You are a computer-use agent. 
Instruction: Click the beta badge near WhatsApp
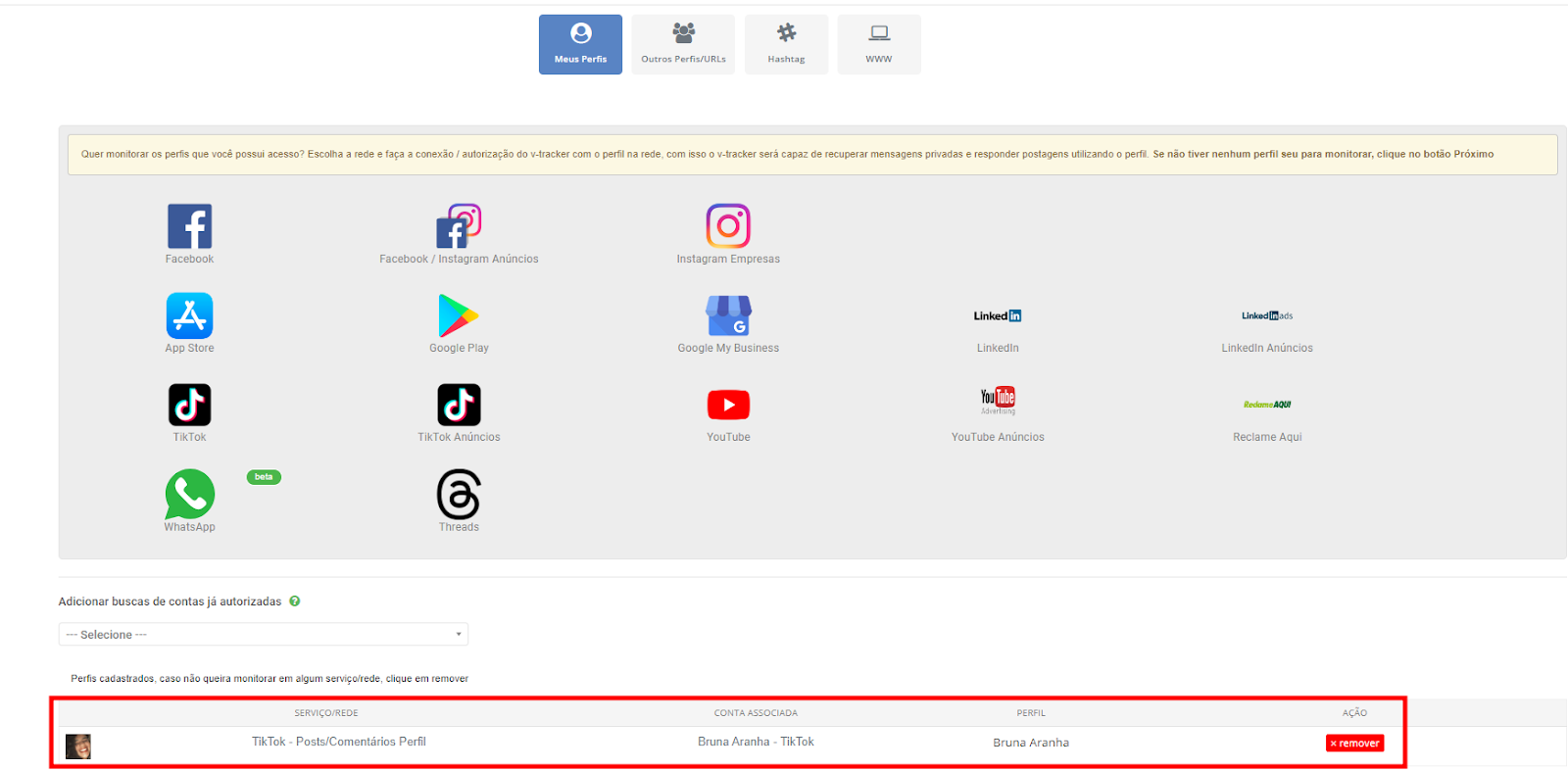264,477
